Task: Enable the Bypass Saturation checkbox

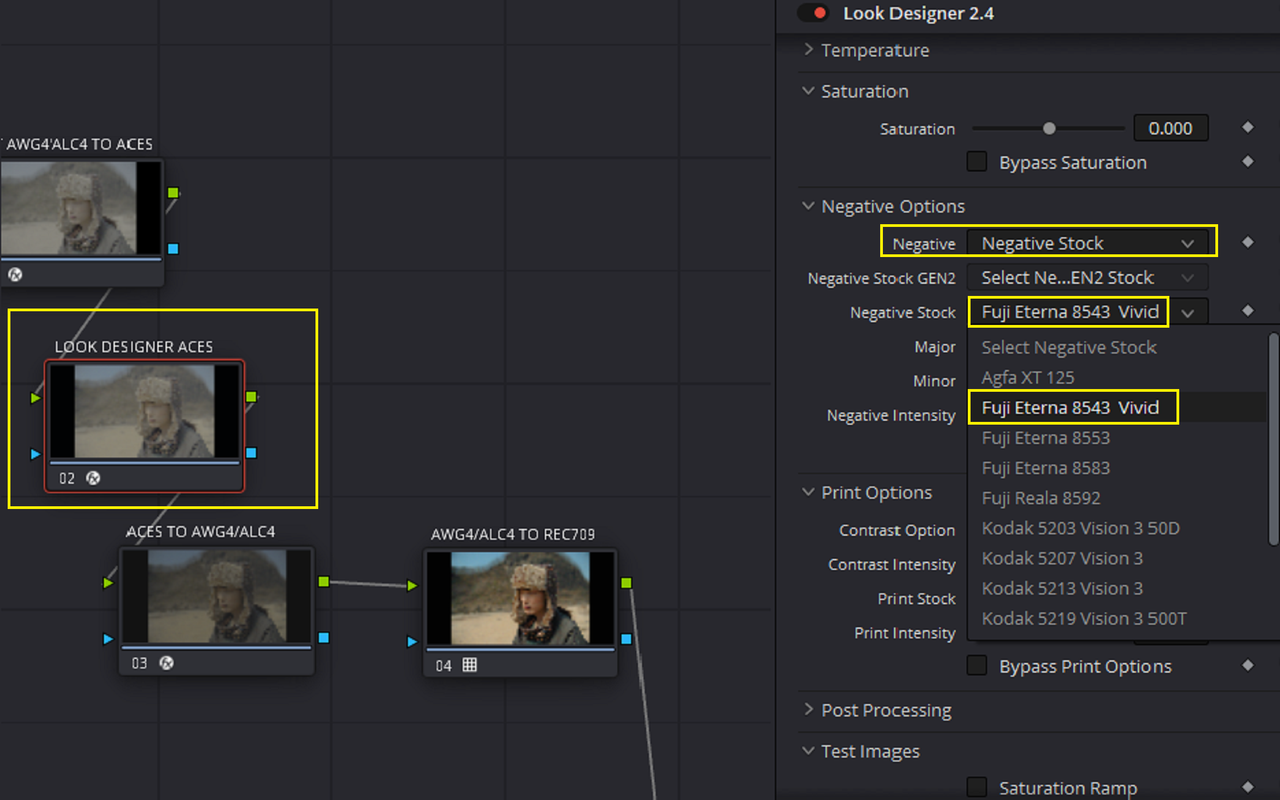Action: [x=977, y=162]
